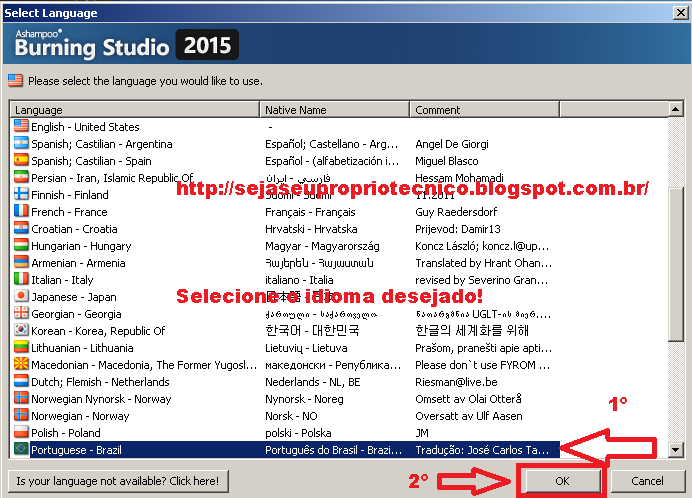
Task: Close the Select Language dialog
Action: pyautogui.click(x=680, y=13)
